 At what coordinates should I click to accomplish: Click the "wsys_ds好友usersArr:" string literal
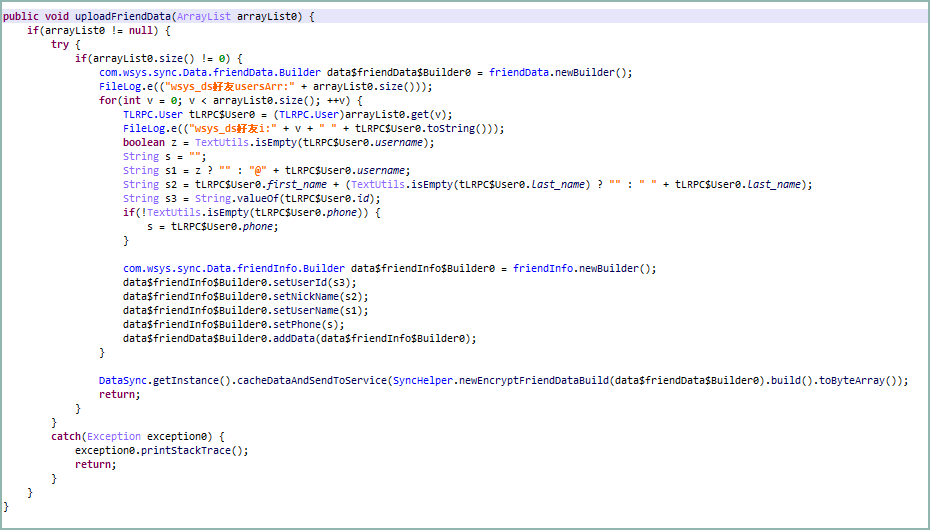[230, 87]
